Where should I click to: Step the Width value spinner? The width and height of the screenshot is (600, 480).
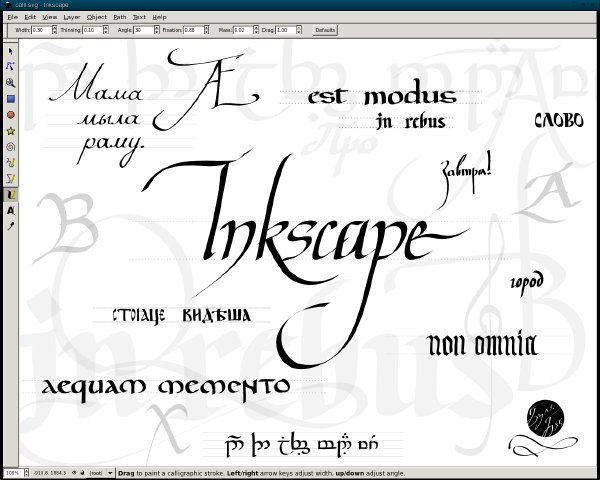click(52, 31)
